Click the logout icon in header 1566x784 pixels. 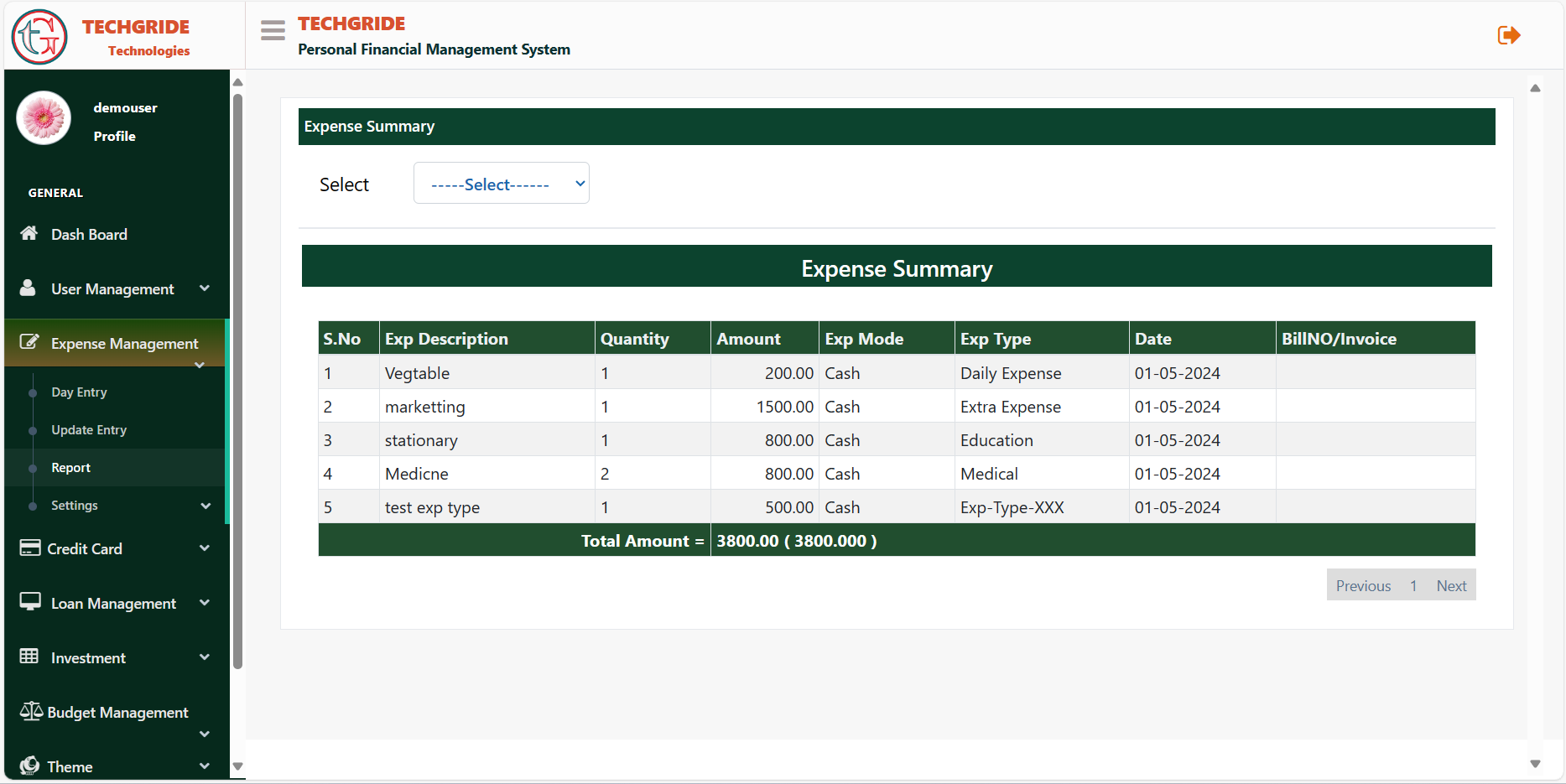click(x=1508, y=35)
